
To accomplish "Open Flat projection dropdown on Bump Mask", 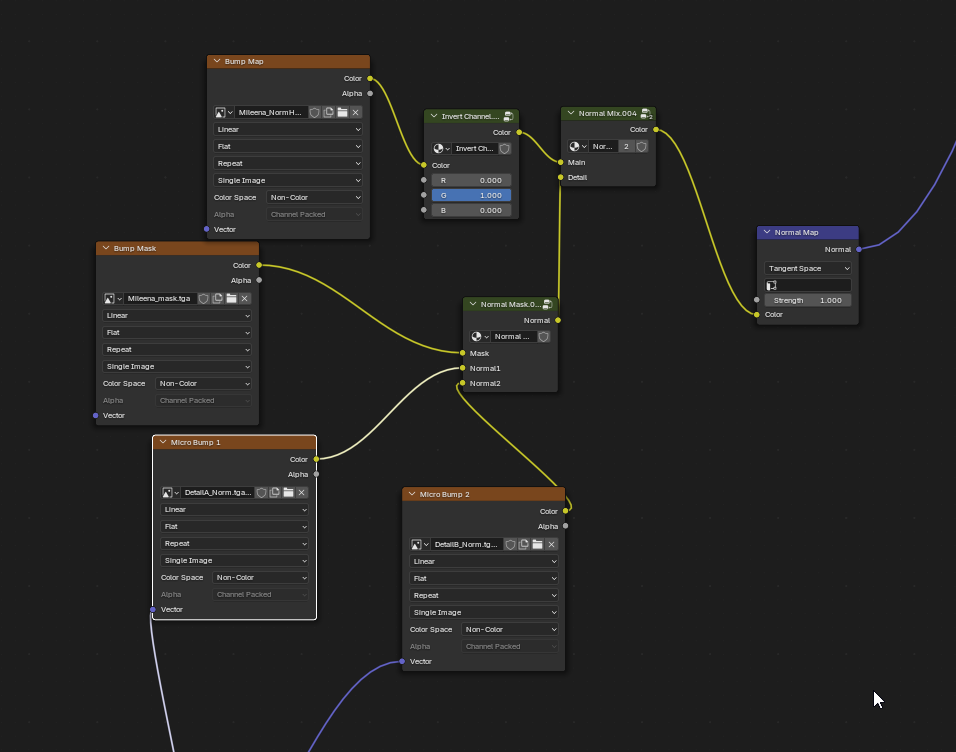I will pyautogui.click(x=177, y=332).
